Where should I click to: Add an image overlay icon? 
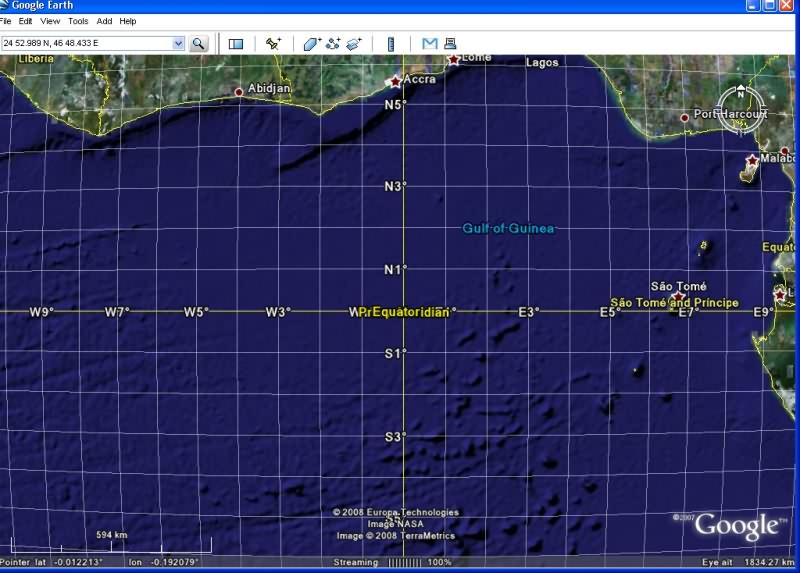(354, 44)
